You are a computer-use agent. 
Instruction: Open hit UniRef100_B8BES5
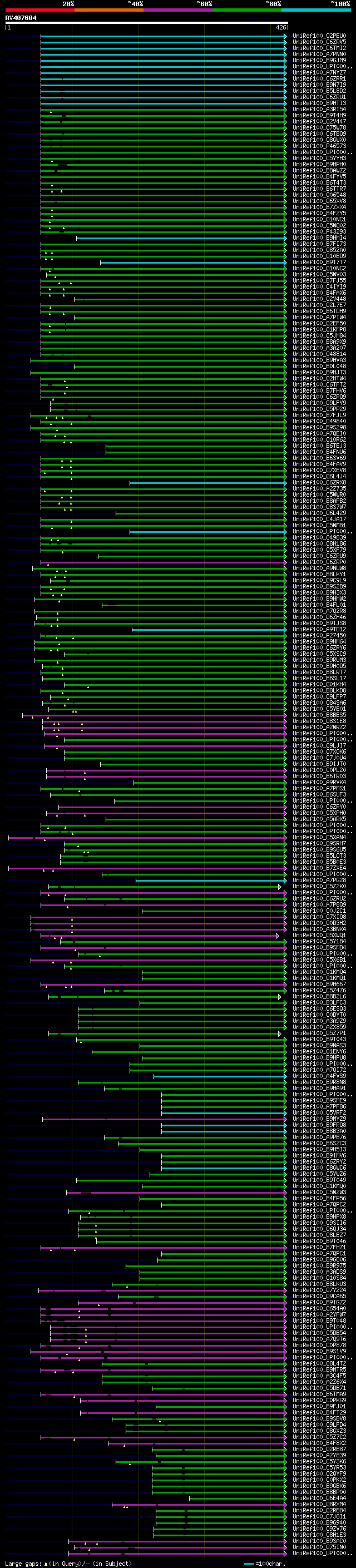click(x=319, y=715)
